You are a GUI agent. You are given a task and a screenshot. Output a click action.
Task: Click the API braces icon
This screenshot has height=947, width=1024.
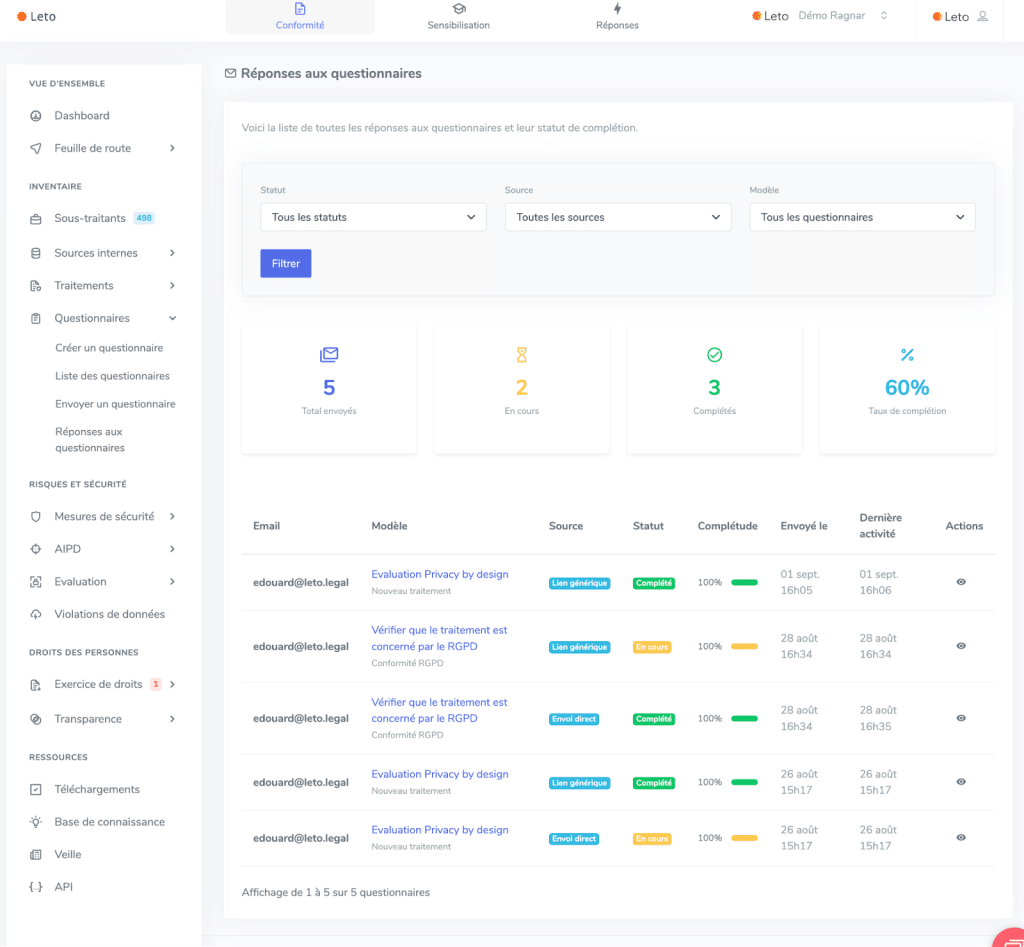click(36, 887)
